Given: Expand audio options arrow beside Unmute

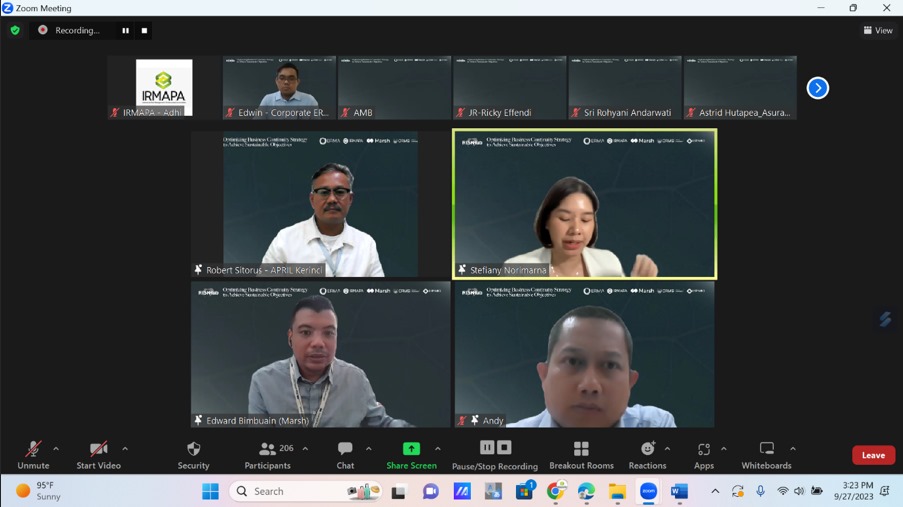Looking at the screenshot, I should (x=56, y=449).
